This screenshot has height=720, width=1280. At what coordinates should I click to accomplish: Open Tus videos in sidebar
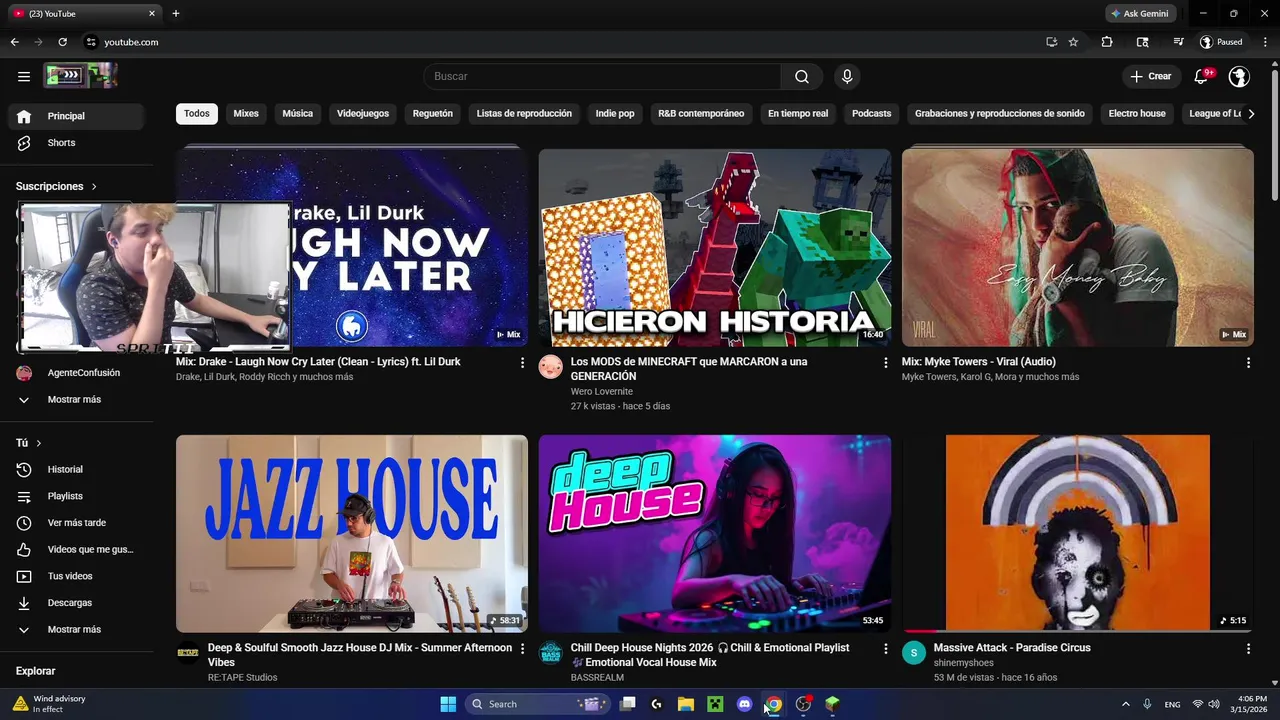[x=76, y=576]
